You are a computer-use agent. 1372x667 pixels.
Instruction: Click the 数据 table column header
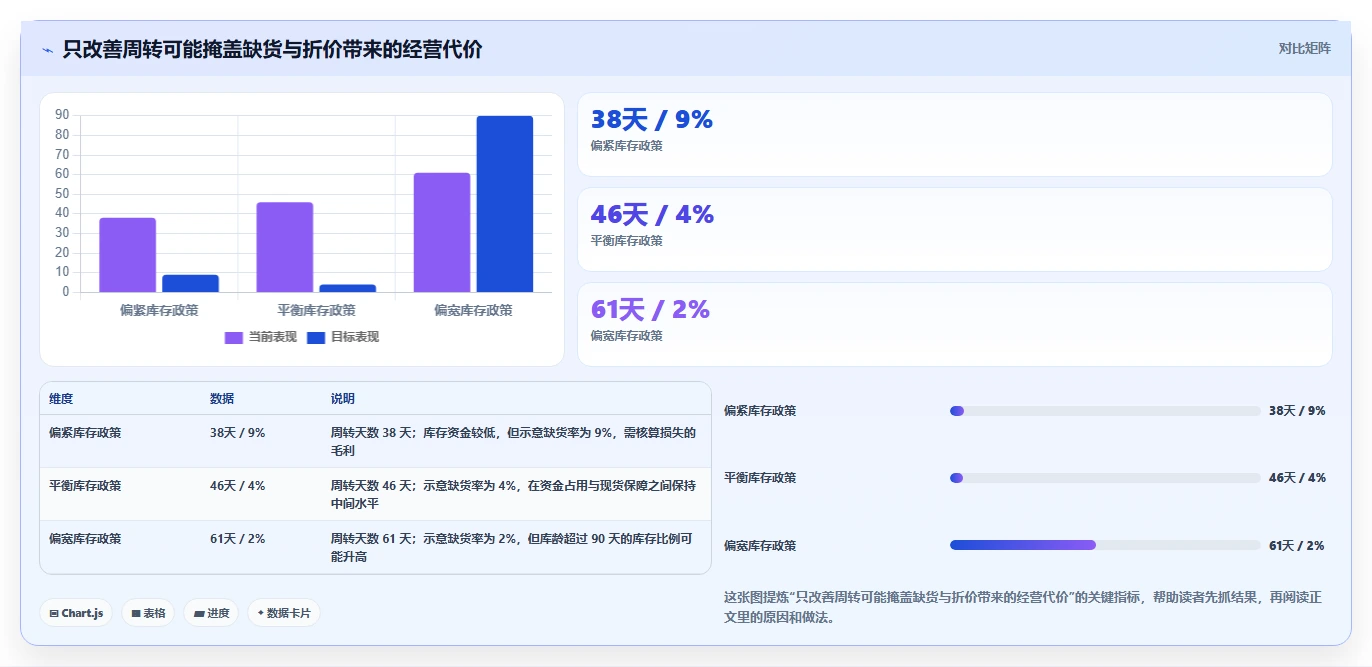[x=222, y=398]
